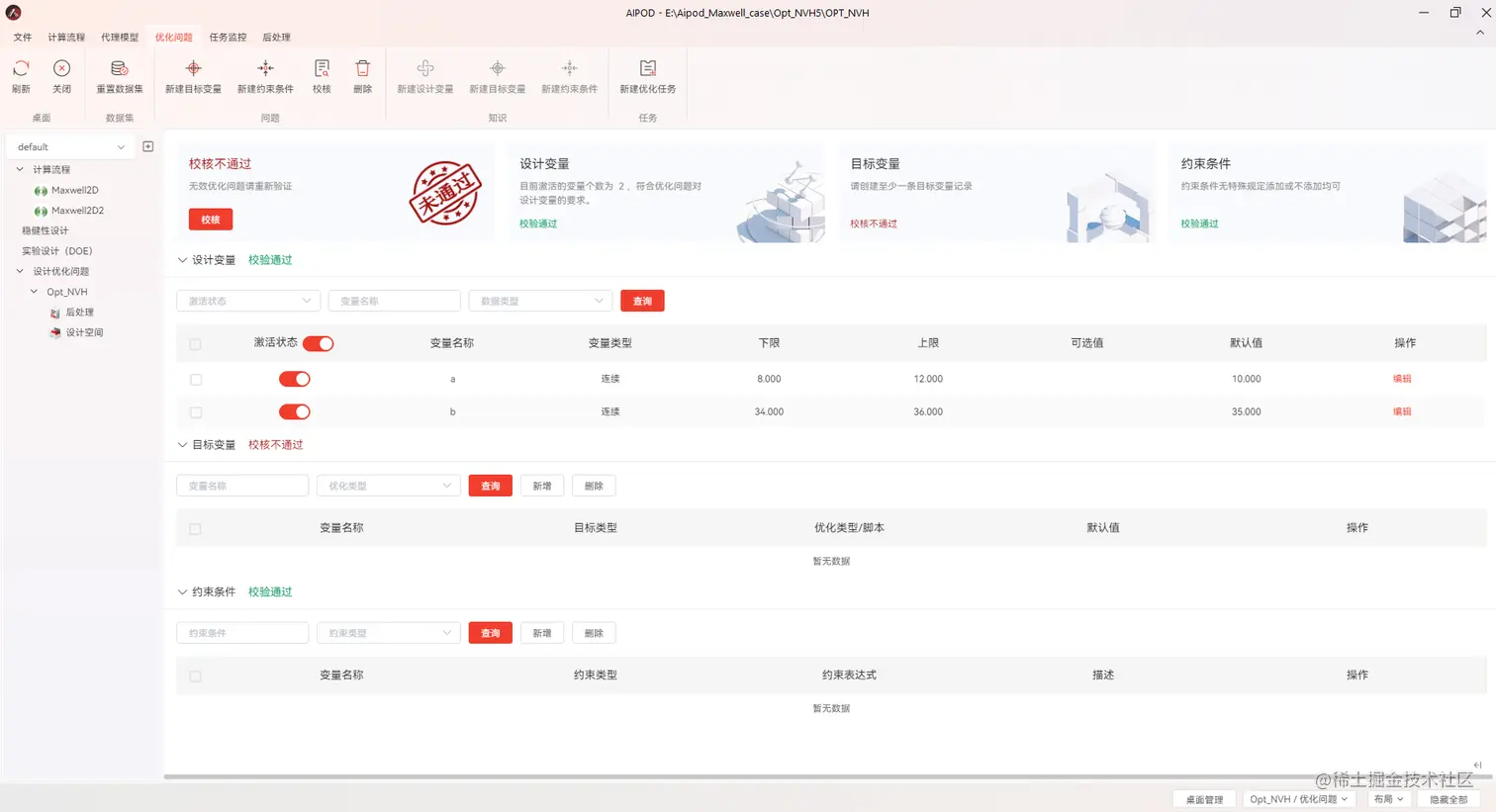Click 查询 in 目标变量 section

tap(490, 486)
